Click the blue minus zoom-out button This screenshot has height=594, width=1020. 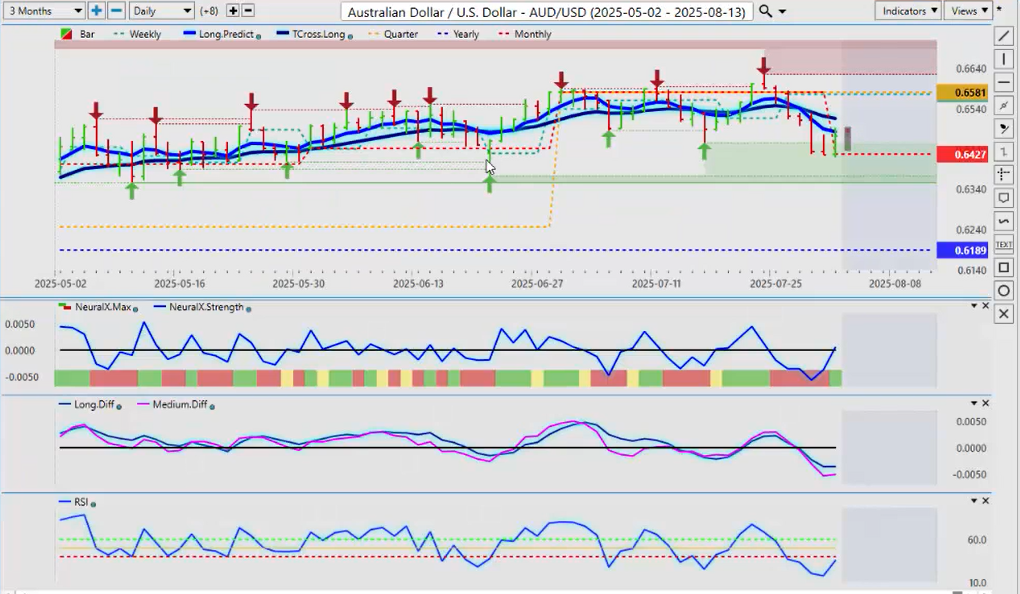point(116,11)
